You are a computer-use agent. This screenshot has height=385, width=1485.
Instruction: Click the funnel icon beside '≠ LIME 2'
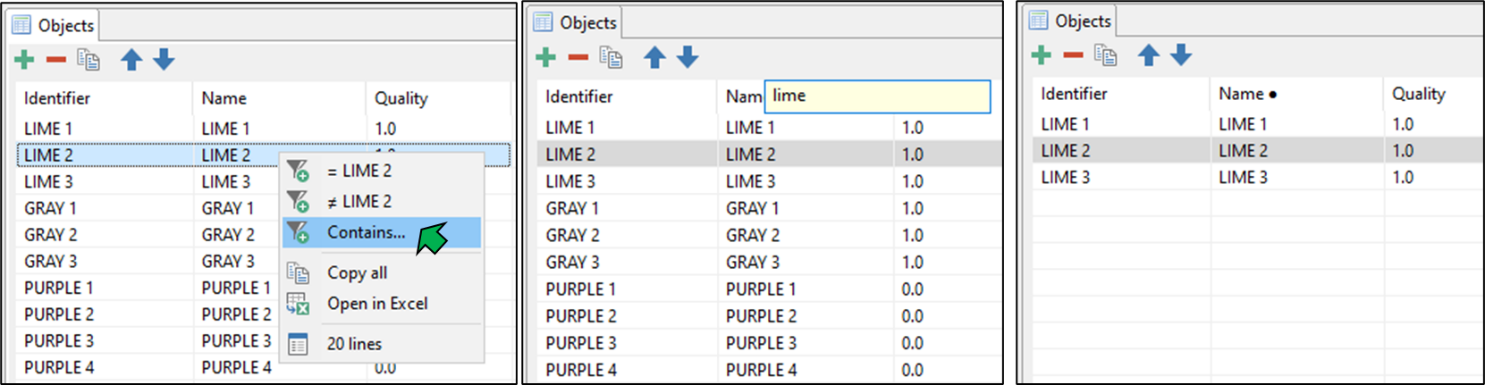point(298,201)
